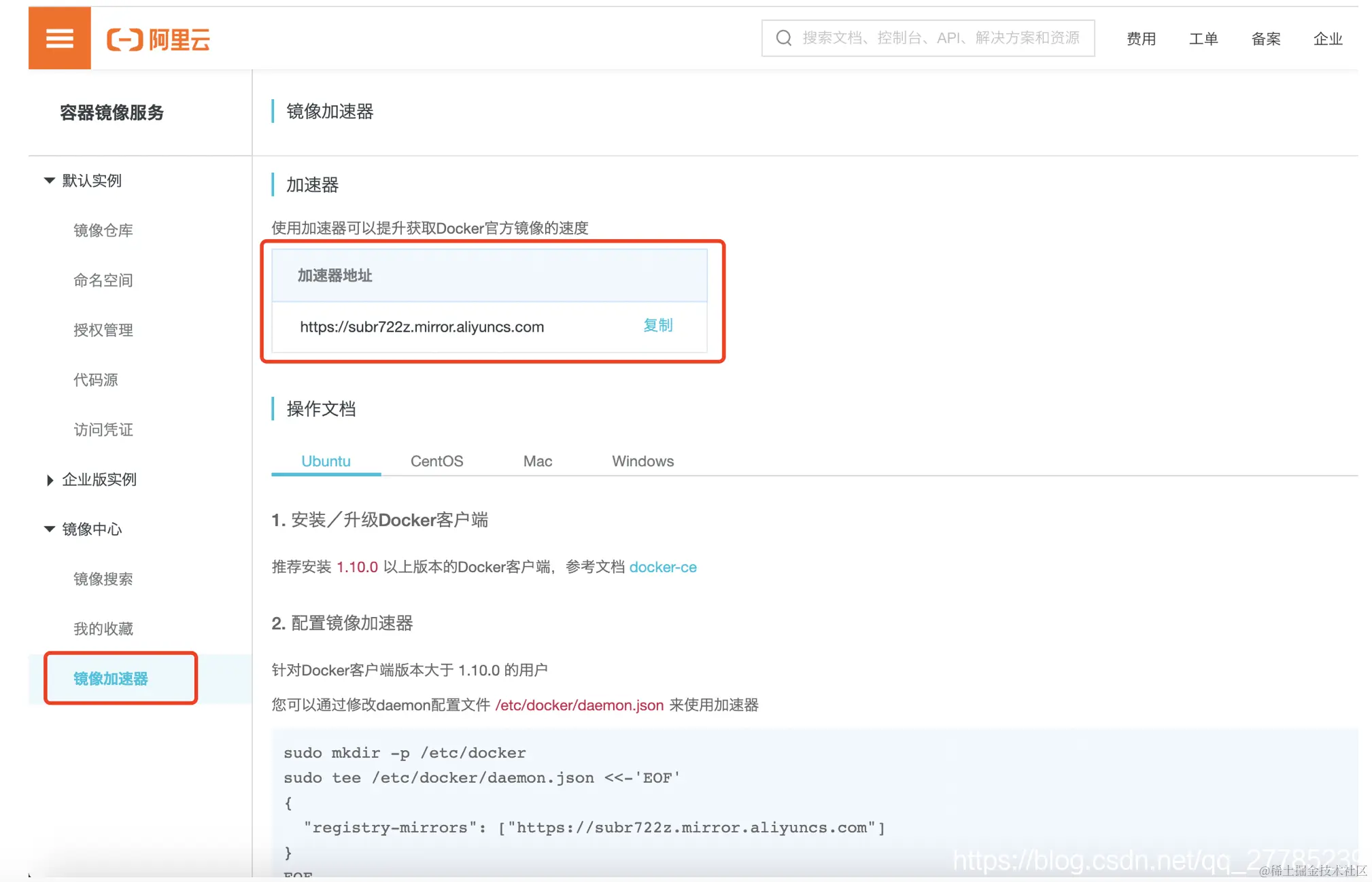Screen dimensions: 1372x882
Task: Select 我的收藏 in the sidebar
Action: (103, 628)
